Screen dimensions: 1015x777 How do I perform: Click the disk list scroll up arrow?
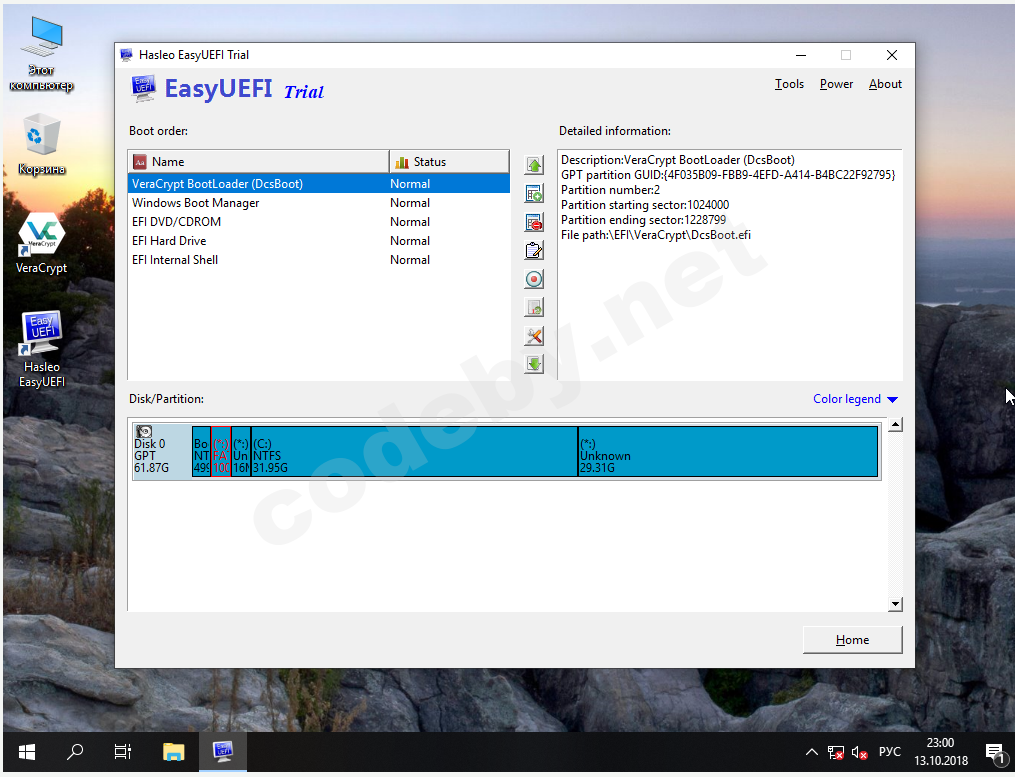(x=895, y=425)
